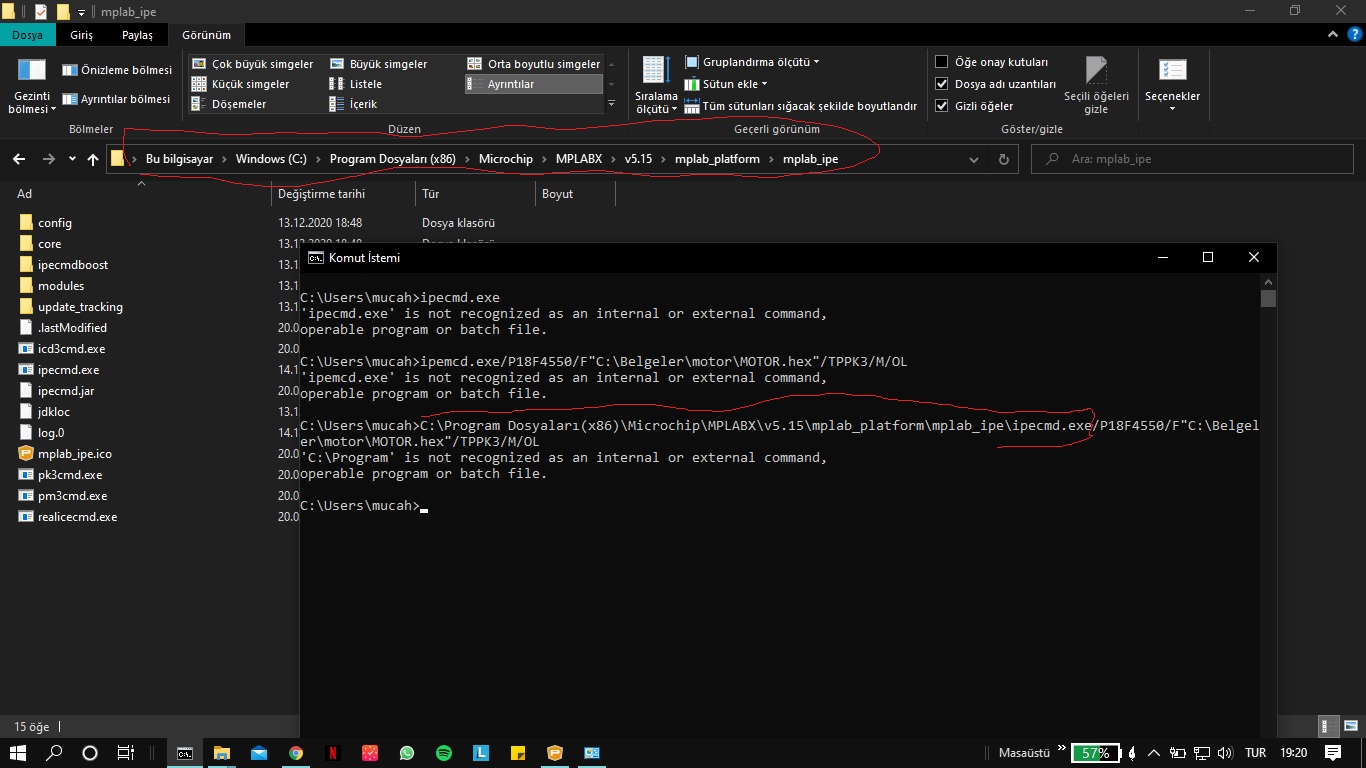Image resolution: width=1366 pixels, height=768 pixels.
Task: Toggle details view in the status bar
Action: pyautogui.click(x=1330, y=727)
